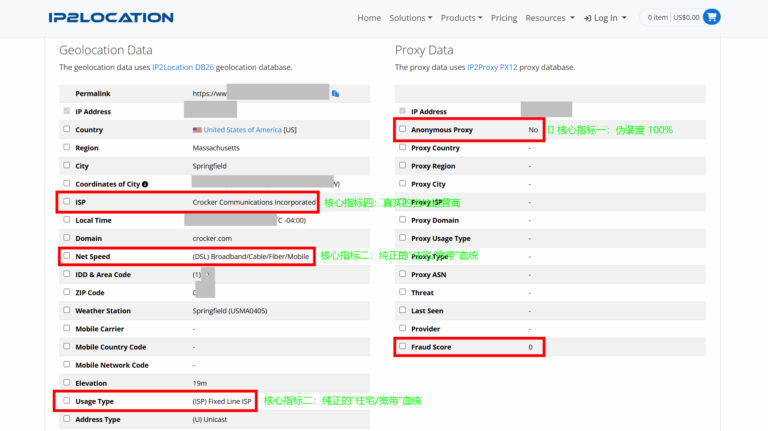Tick the Proxy City checkbox
768x431 pixels.
coord(403,183)
